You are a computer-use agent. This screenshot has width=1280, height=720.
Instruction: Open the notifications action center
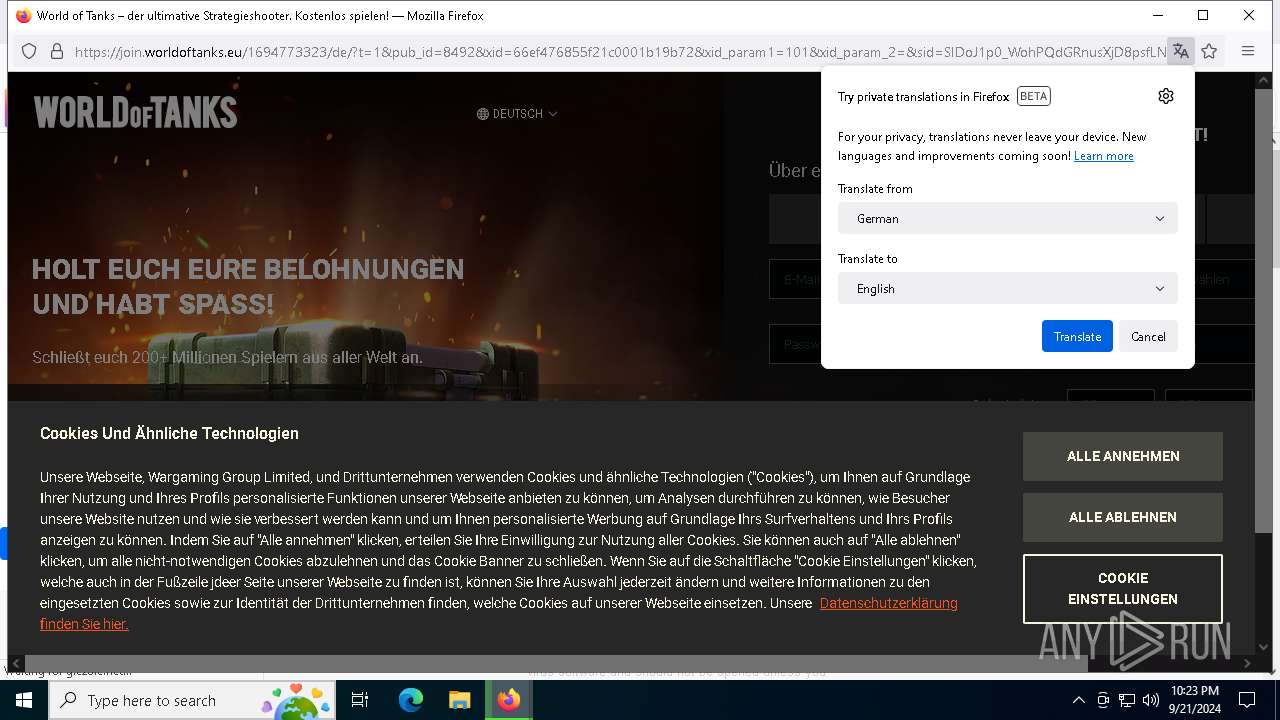point(1247,700)
